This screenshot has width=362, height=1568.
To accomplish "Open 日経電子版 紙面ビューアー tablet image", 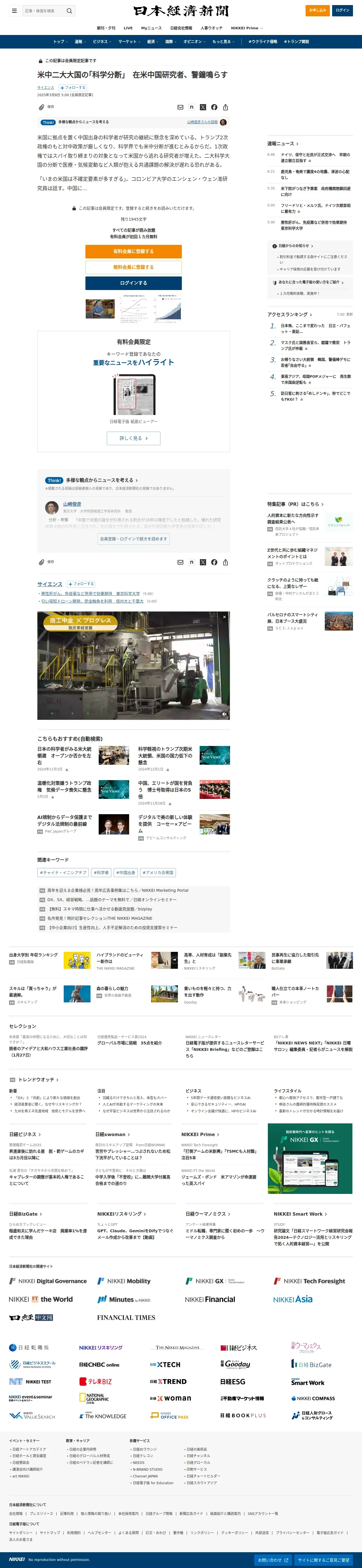I will (133, 394).
